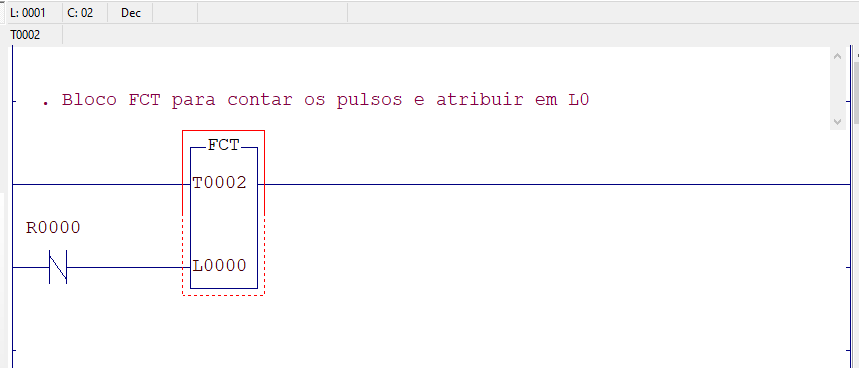The width and height of the screenshot is (859, 368).
Task: Click the comment box scroll down arrow
Action: 837,121
